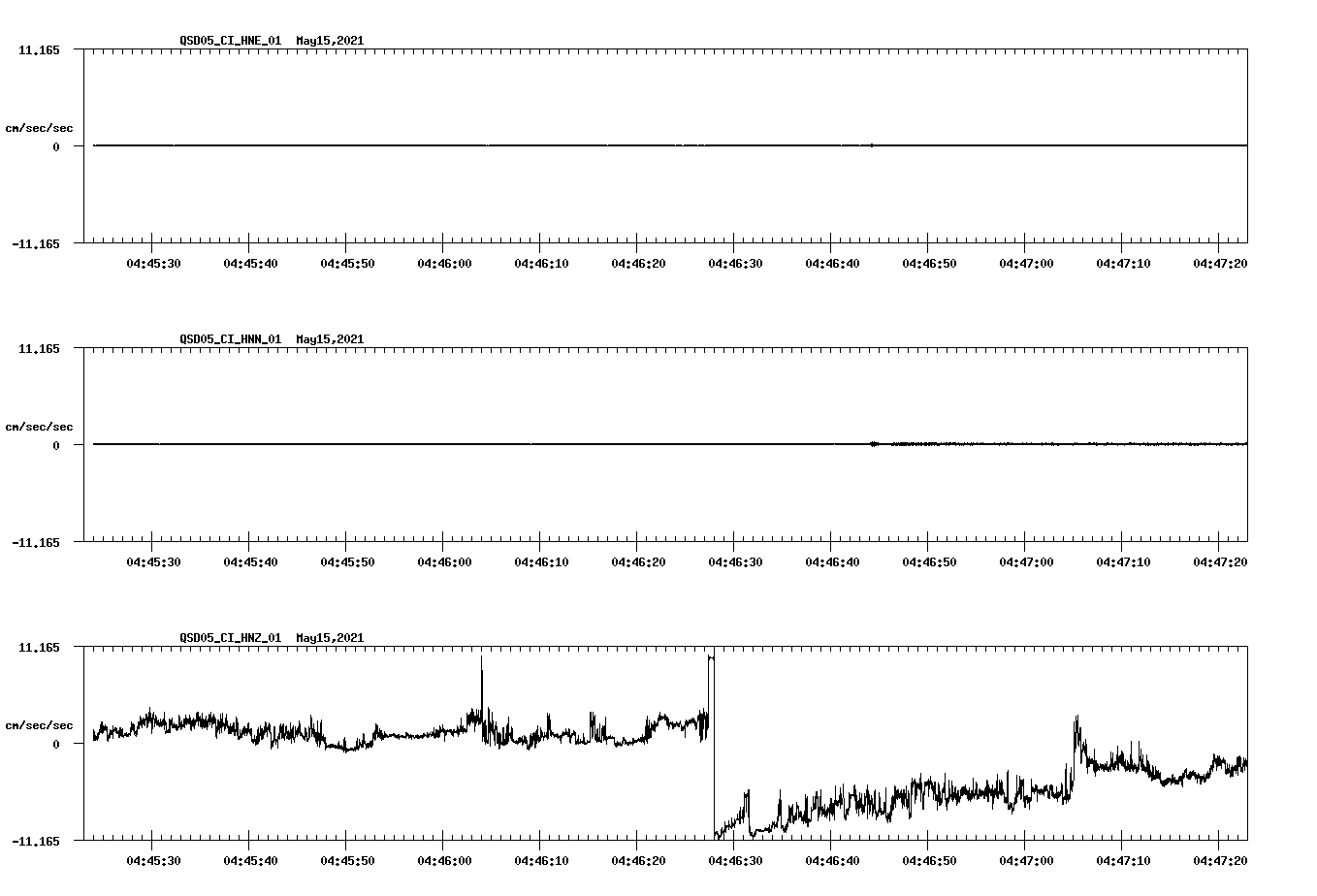This screenshot has width=1317, height=896.
Task: Click 04:46:30 time label under HNZ plot
Action: click(x=735, y=860)
